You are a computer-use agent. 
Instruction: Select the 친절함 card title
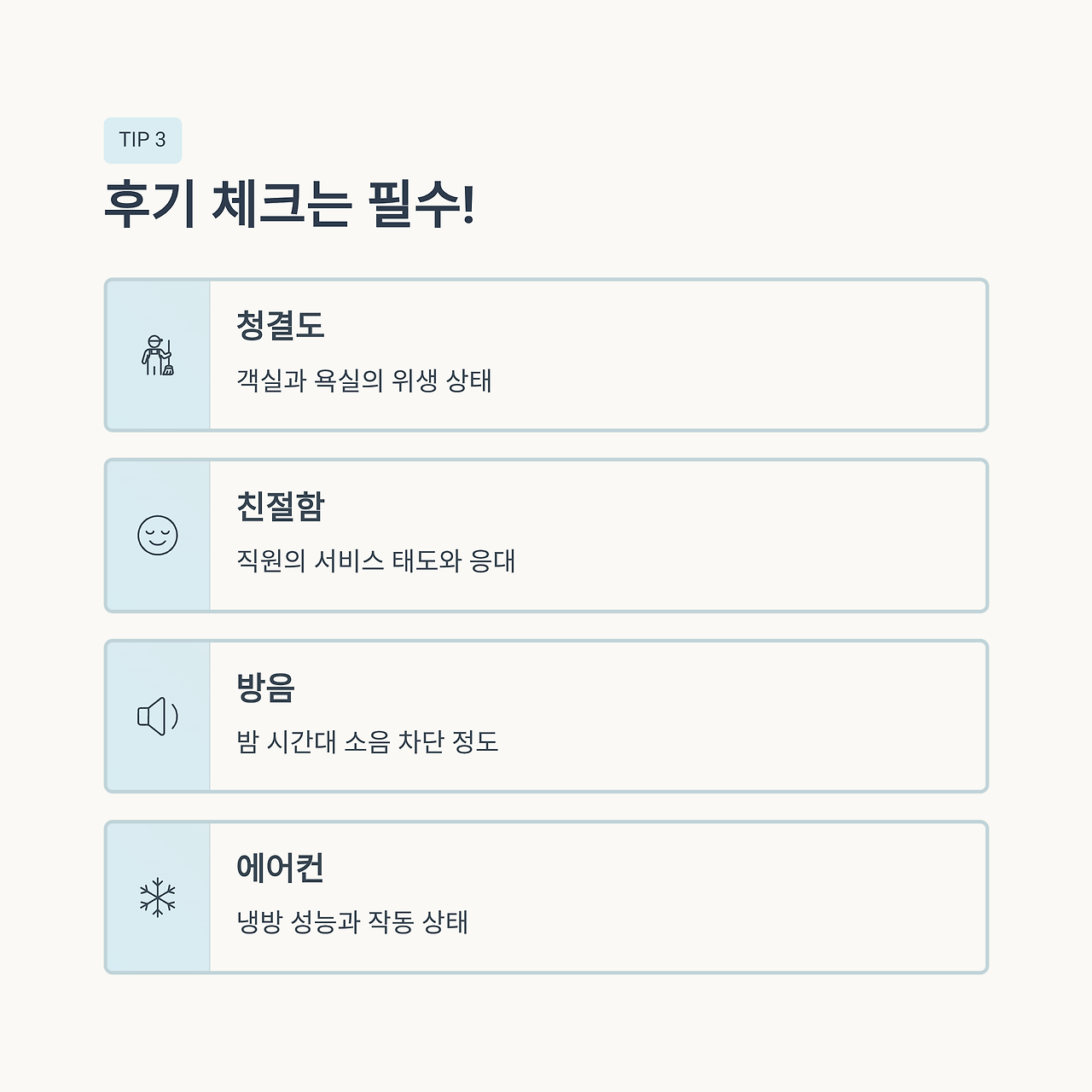coord(281,507)
